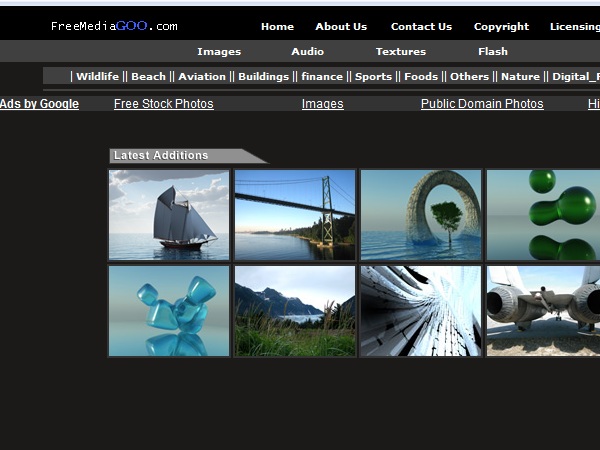Open the suspension bridge photo thumbnail
600x450 pixels.
295,215
